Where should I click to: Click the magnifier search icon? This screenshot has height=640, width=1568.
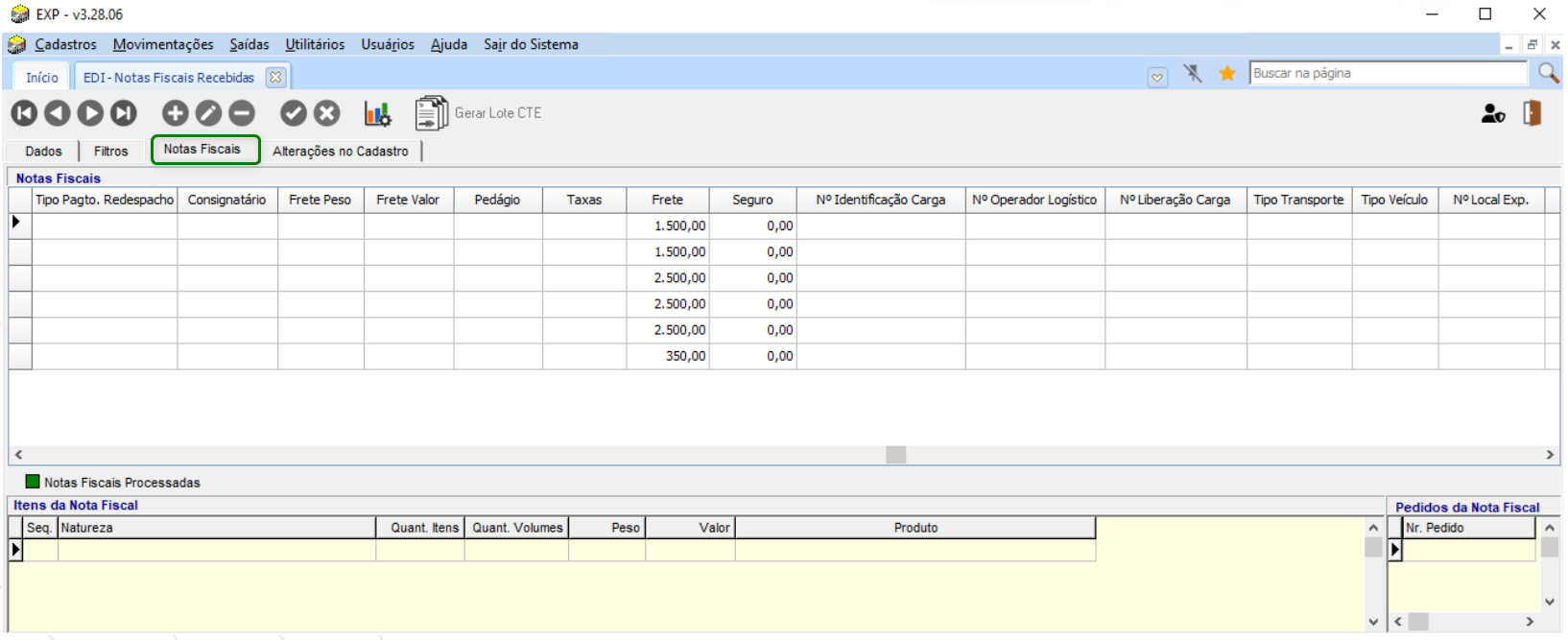click(x=1548, y=73)
